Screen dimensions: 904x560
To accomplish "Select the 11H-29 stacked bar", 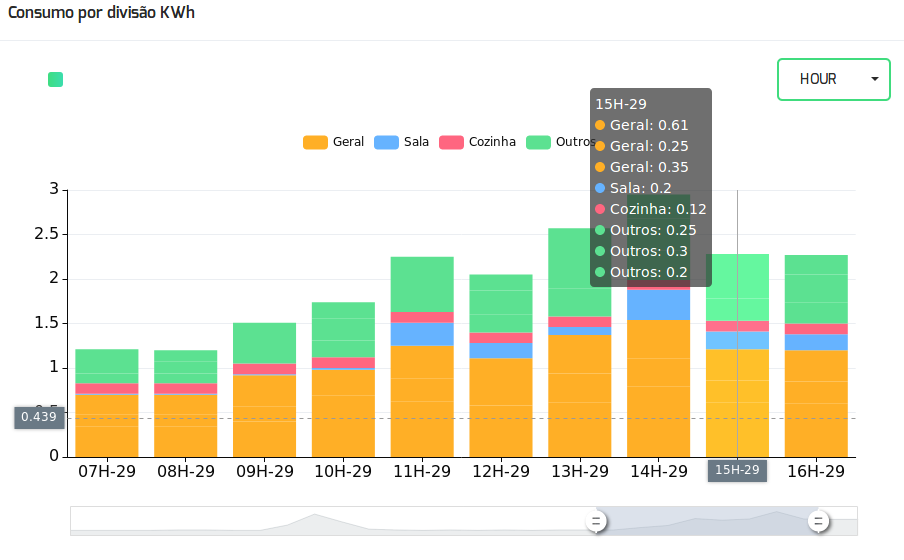I will (422, 357).
